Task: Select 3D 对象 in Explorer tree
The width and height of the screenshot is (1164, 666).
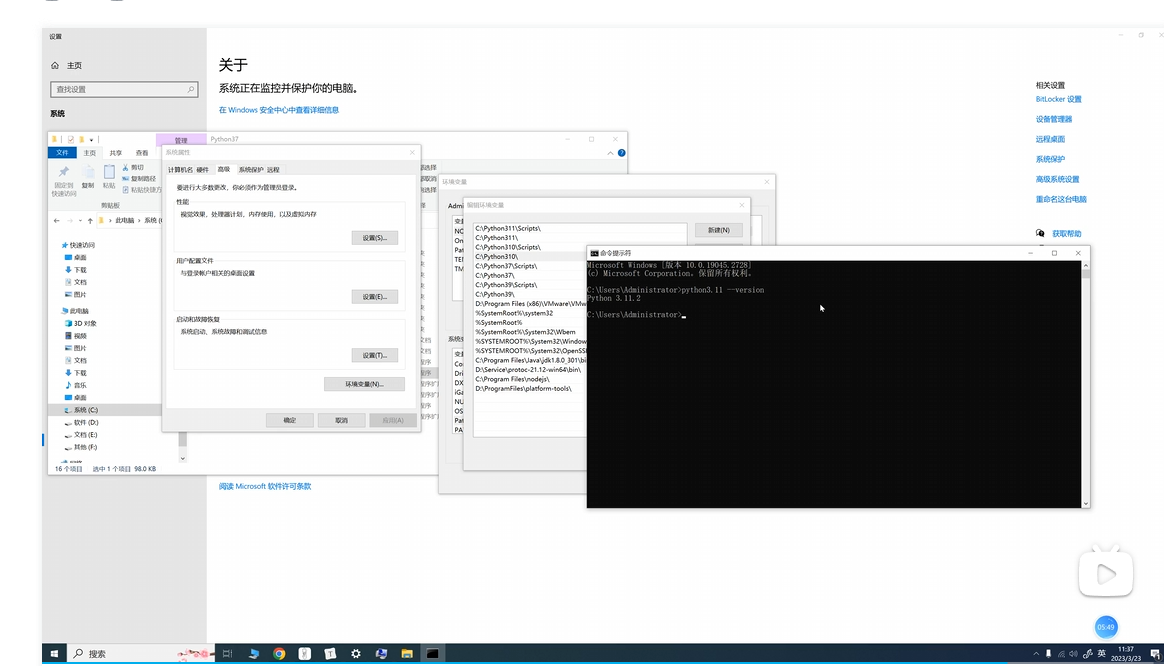Action: (81, 324)
